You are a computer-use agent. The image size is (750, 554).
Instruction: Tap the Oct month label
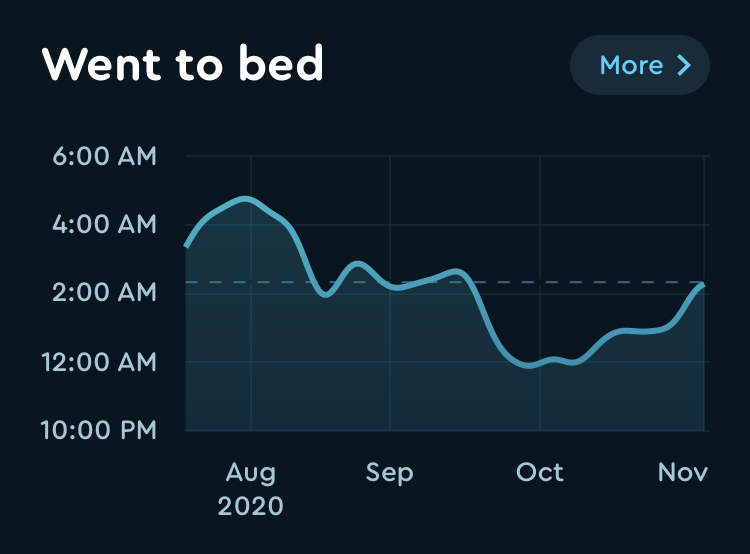pyautogui.click(x=540, y=473)
